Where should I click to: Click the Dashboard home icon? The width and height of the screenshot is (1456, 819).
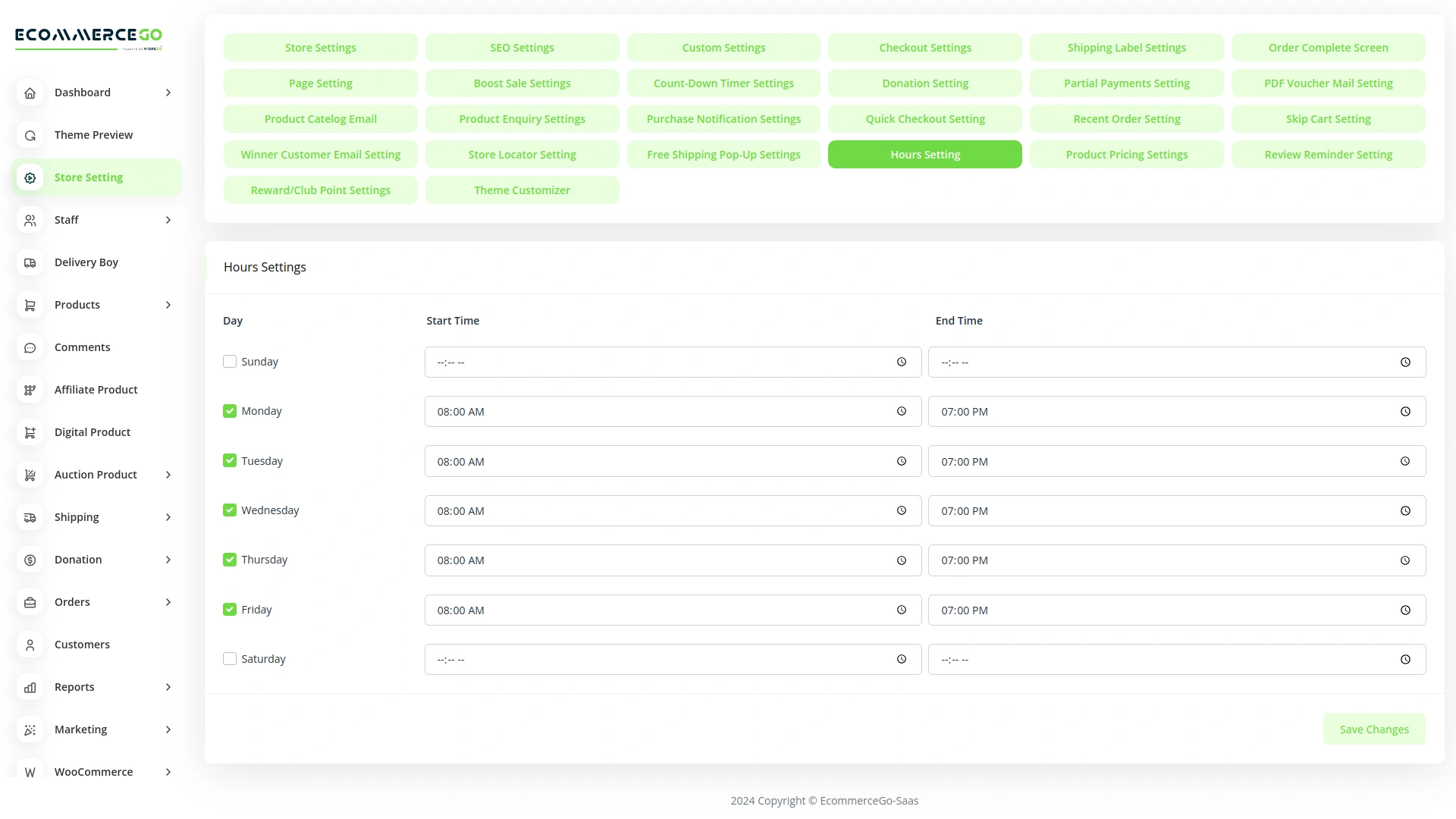[30, 93]
